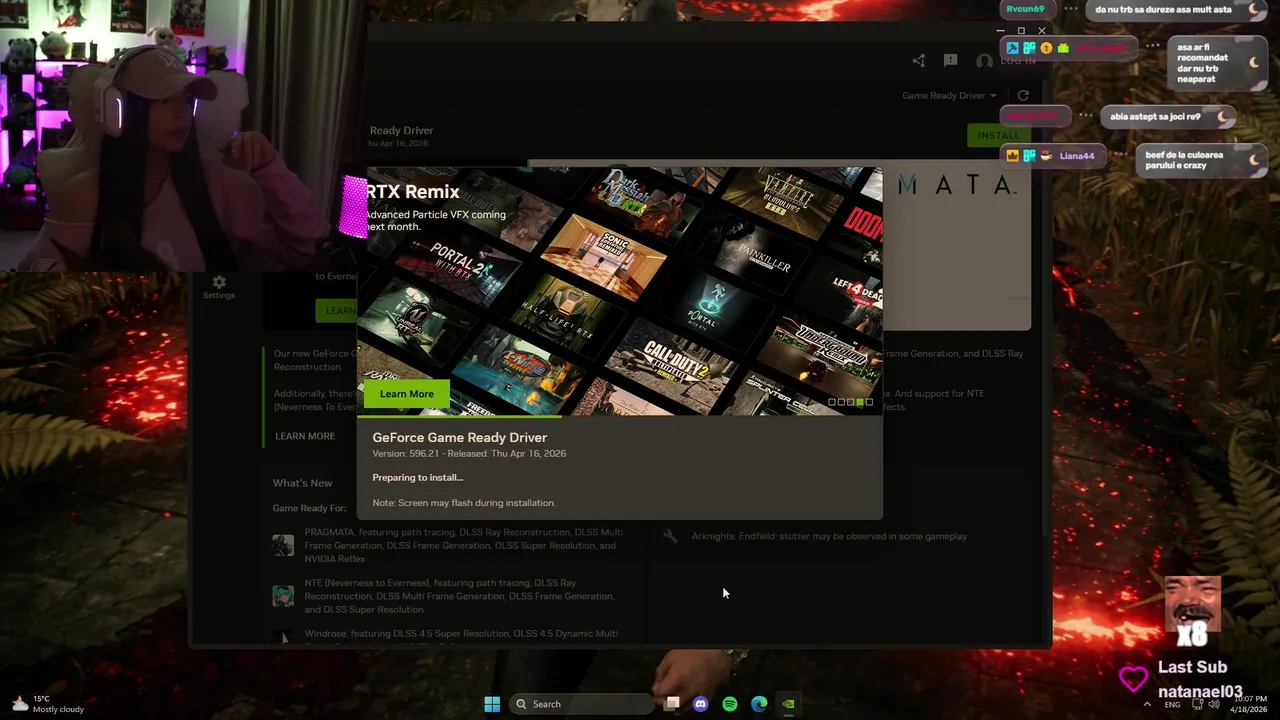Open Spotify from the taskbar

click(730, 704)
